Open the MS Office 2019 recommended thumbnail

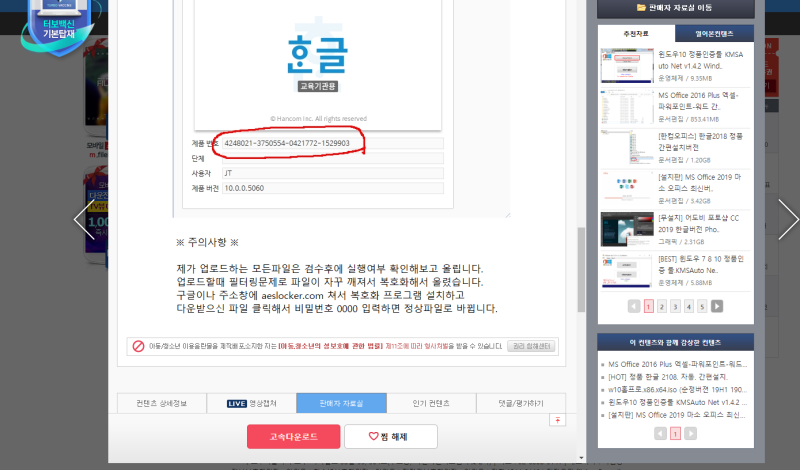click(627, 188)
